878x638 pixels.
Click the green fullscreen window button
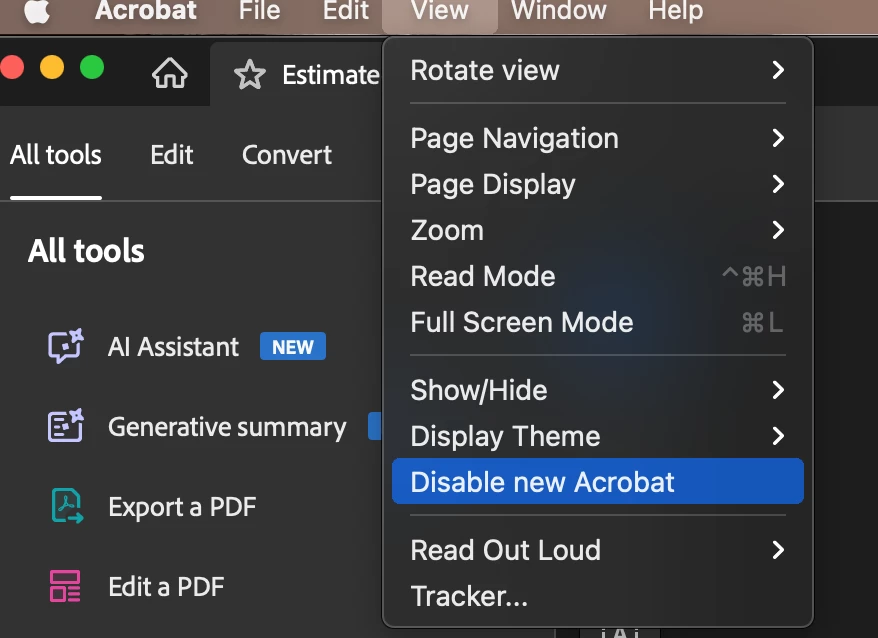[x=92, y=67]
